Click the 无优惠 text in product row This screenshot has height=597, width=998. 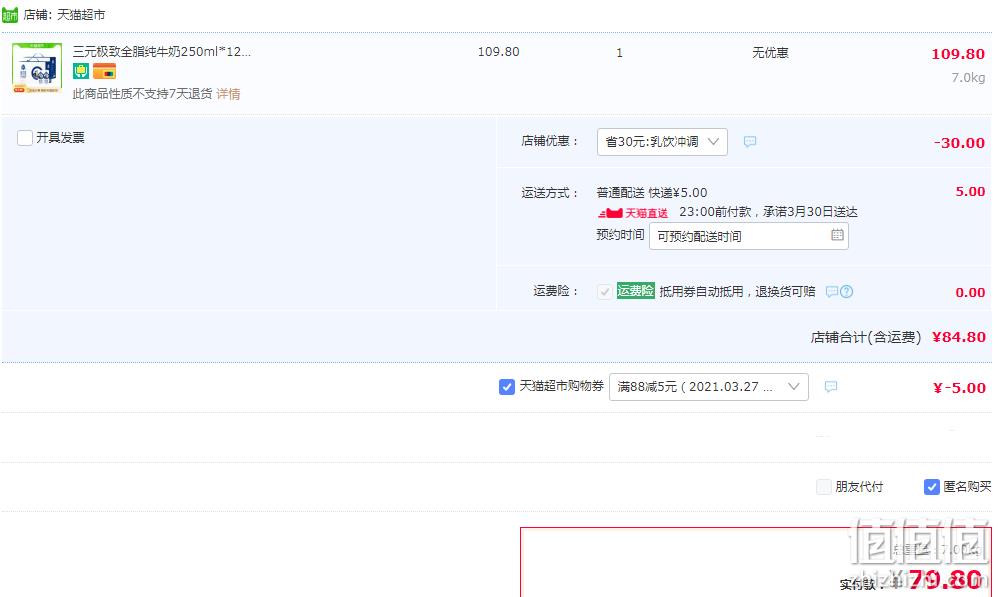770,52
